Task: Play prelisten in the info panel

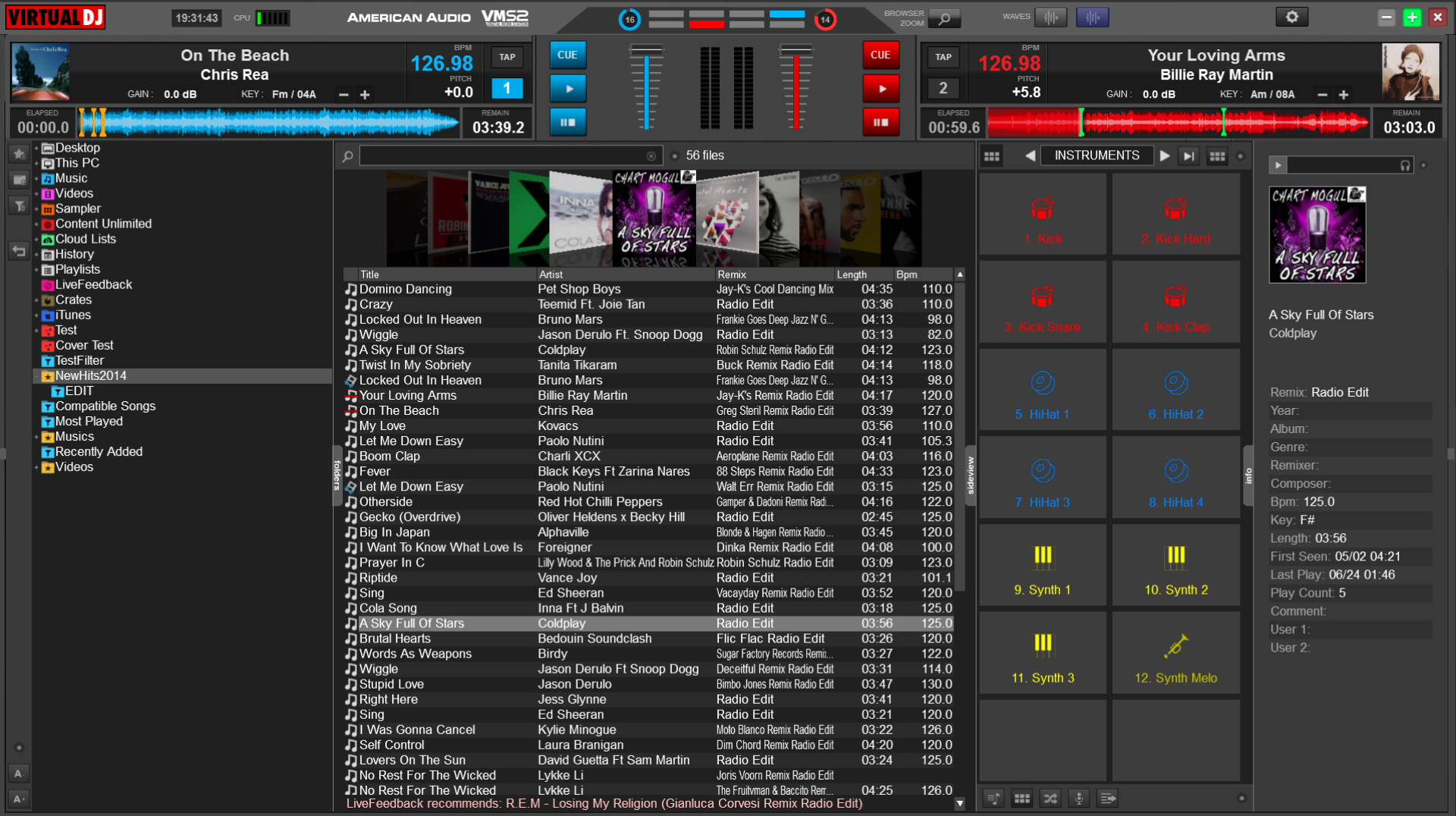Action: (1279, 165)
